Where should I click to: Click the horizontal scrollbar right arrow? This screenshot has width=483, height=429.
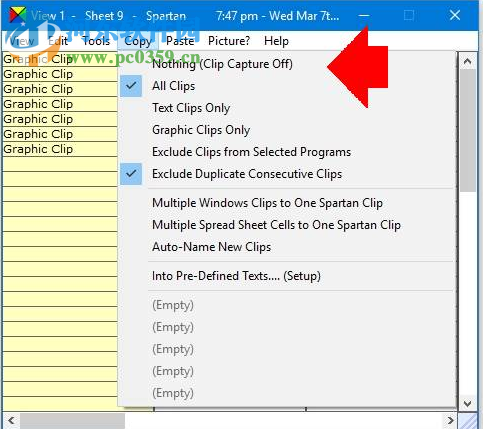[450, 420]
